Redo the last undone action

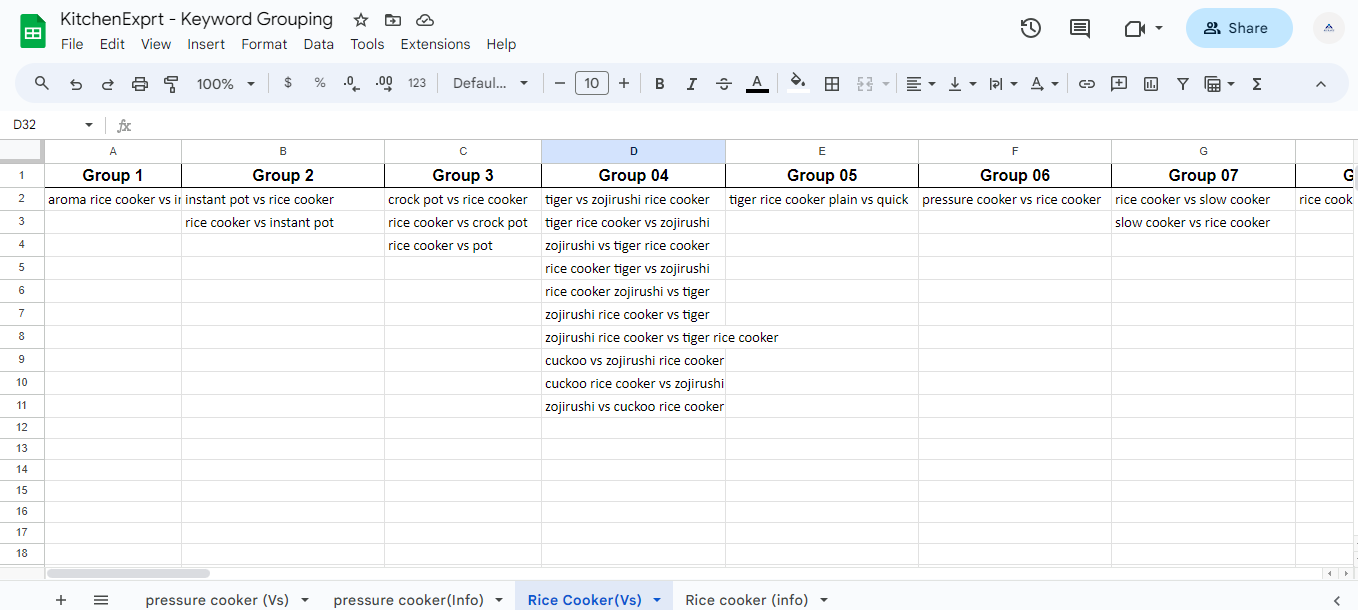(108, 84)
